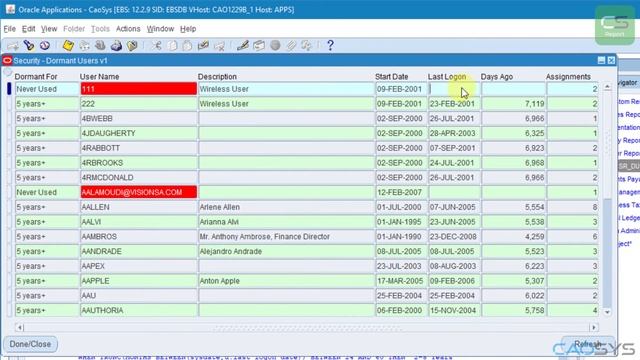The image size is (640, 360).
Task: Click the Refresh button
Action: coord(588,344)
